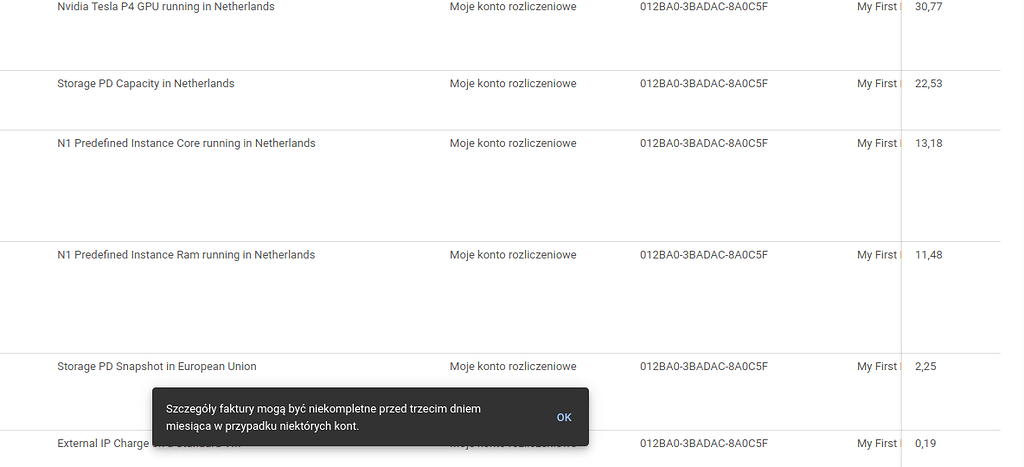1024x467 pixels.
Task: Click Moje konto rozliczeniowe in Storage PD Capacity row
Action: pyautogui.click(x=513, y=84)
